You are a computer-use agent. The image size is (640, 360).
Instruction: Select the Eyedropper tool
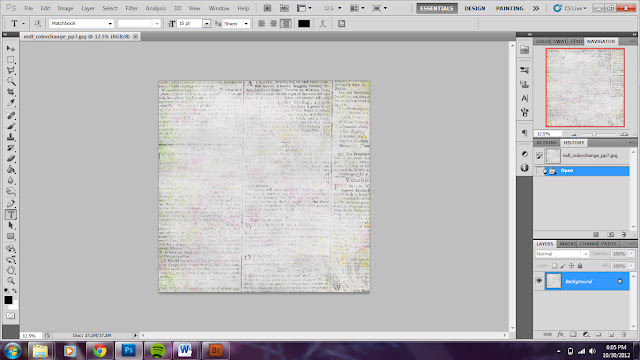point(11,103)
